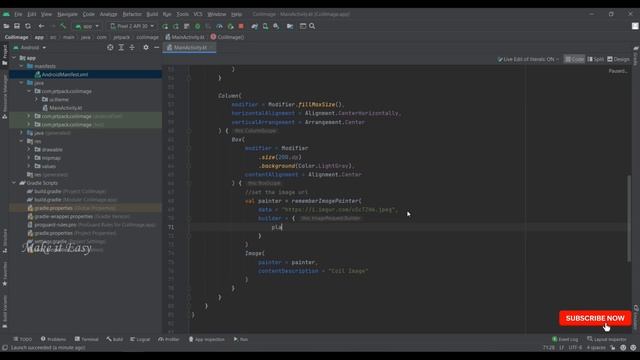
Task: Click the red Stop button
Action: click(x=241, y=26)
